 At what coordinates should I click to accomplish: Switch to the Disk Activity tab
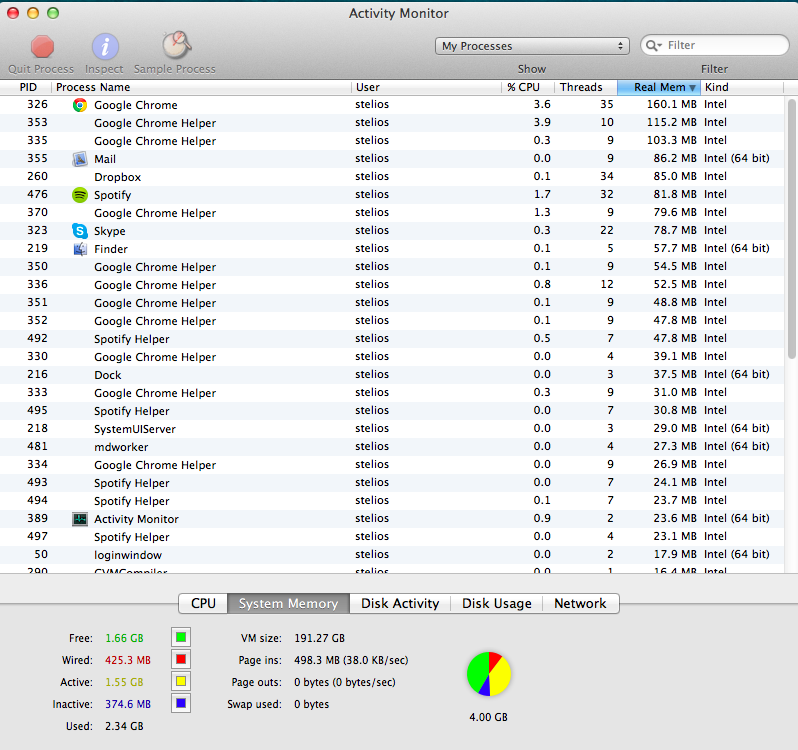400,603
